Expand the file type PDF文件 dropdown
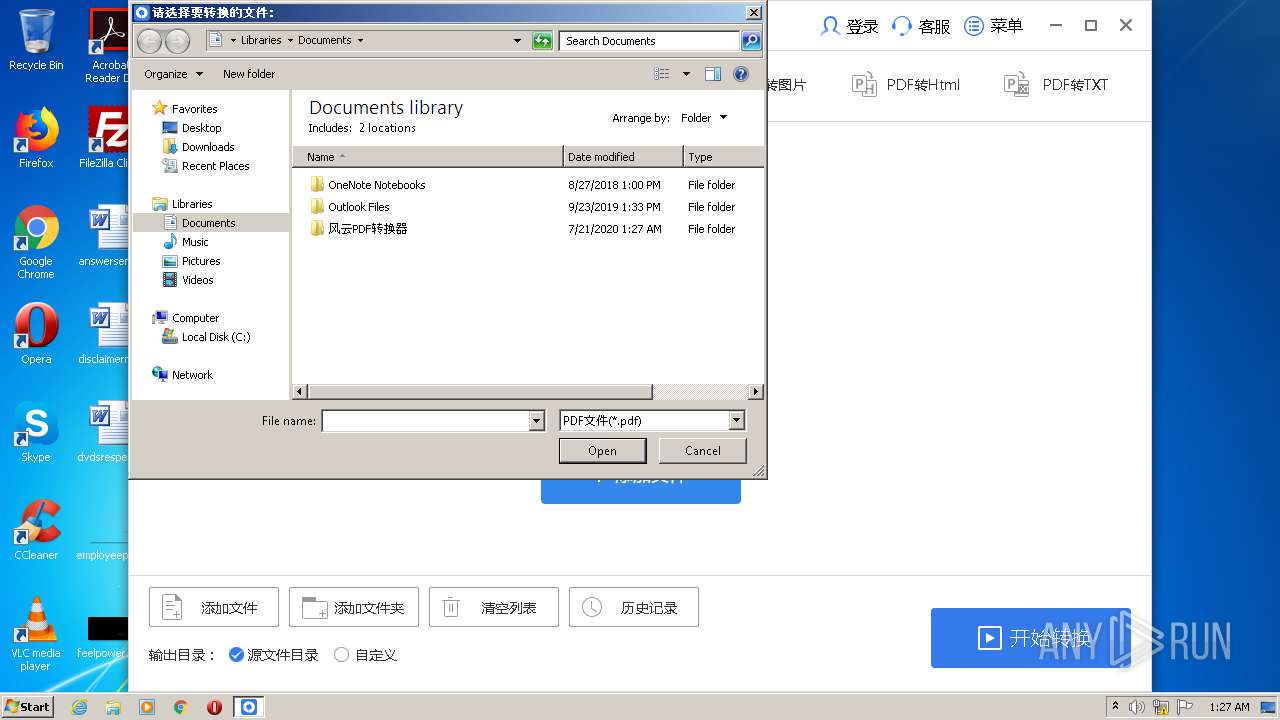1280x720 pixels. pos(736,421)
